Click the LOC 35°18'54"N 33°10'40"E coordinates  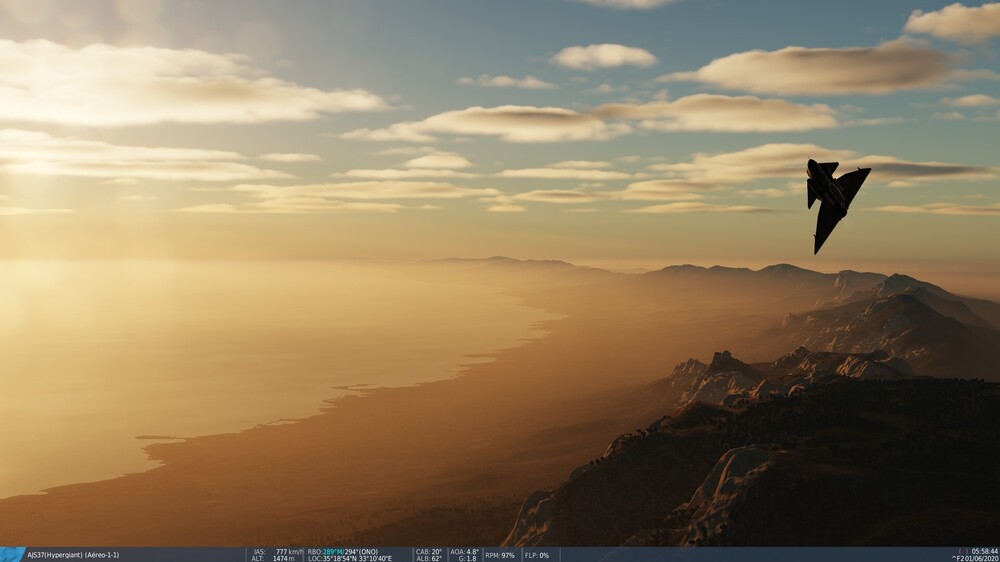[x=350, y=559]
